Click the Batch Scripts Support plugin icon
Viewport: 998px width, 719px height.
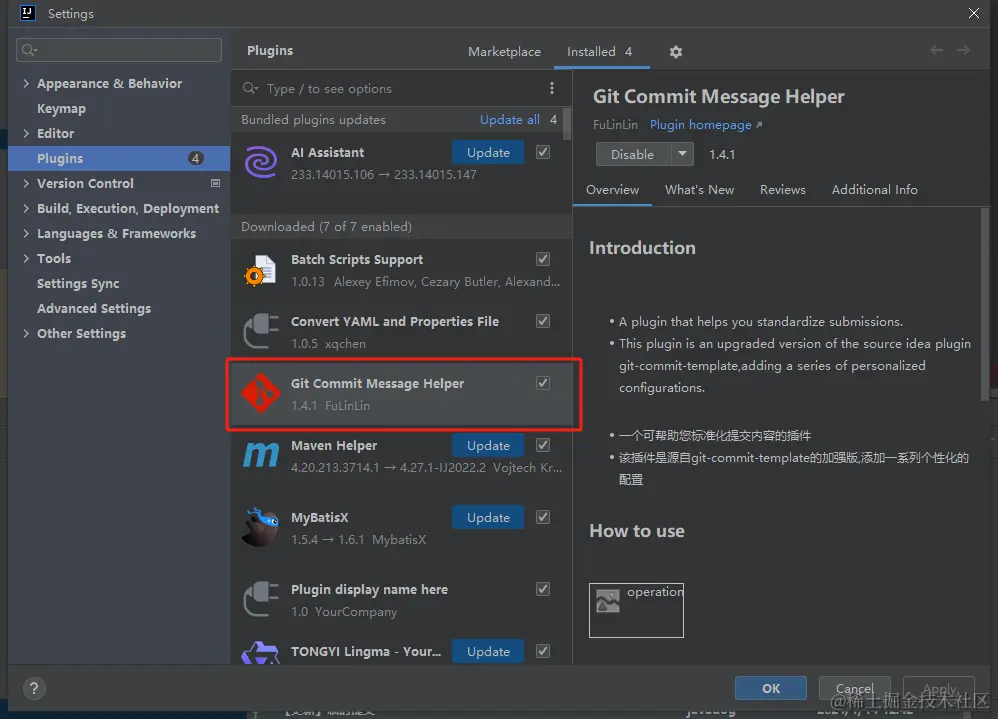(261, 270)
